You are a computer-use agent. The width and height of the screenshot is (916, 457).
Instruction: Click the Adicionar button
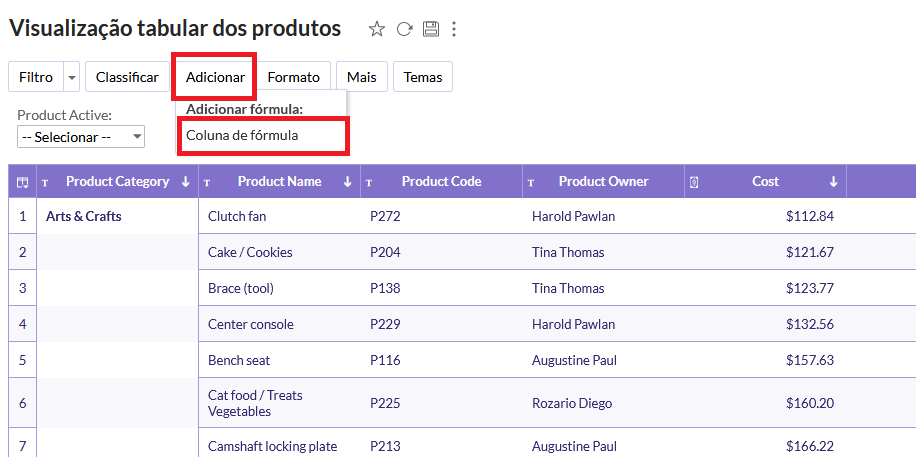tap(215, 77)
